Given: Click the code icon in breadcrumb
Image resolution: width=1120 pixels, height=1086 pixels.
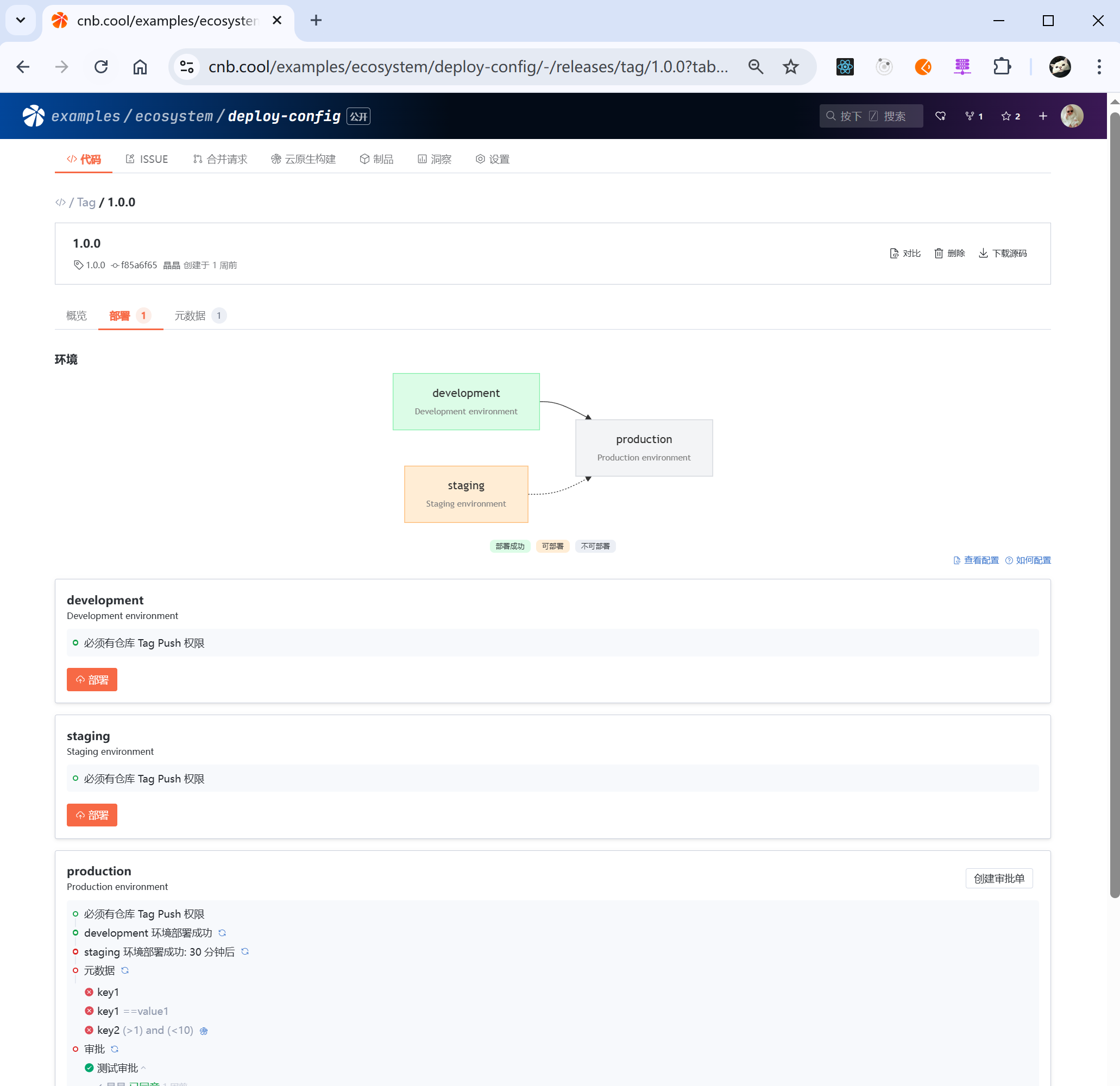Looking at the screenshot, I should [x=61, y=202].
